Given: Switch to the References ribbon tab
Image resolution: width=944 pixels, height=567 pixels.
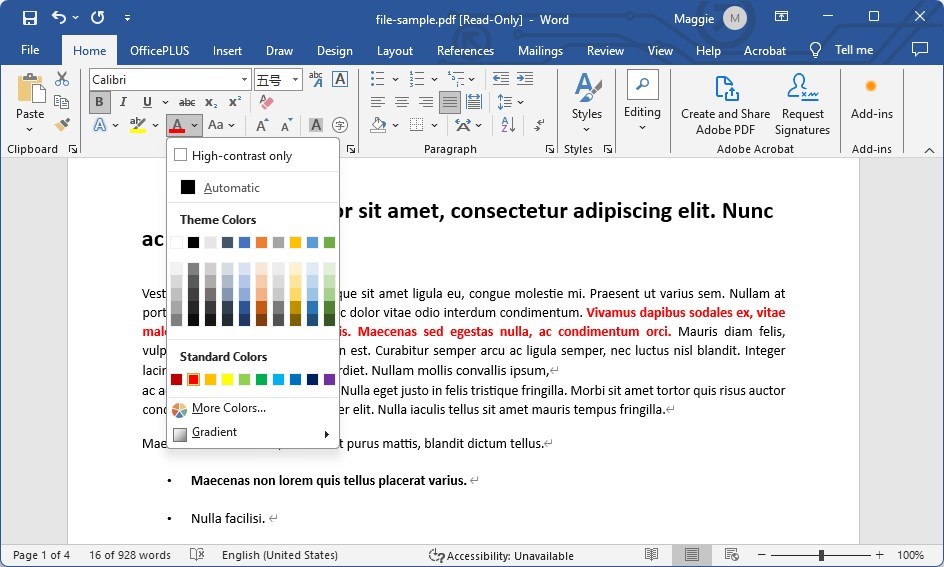Looking at the screenshot, I should [465, 51].
